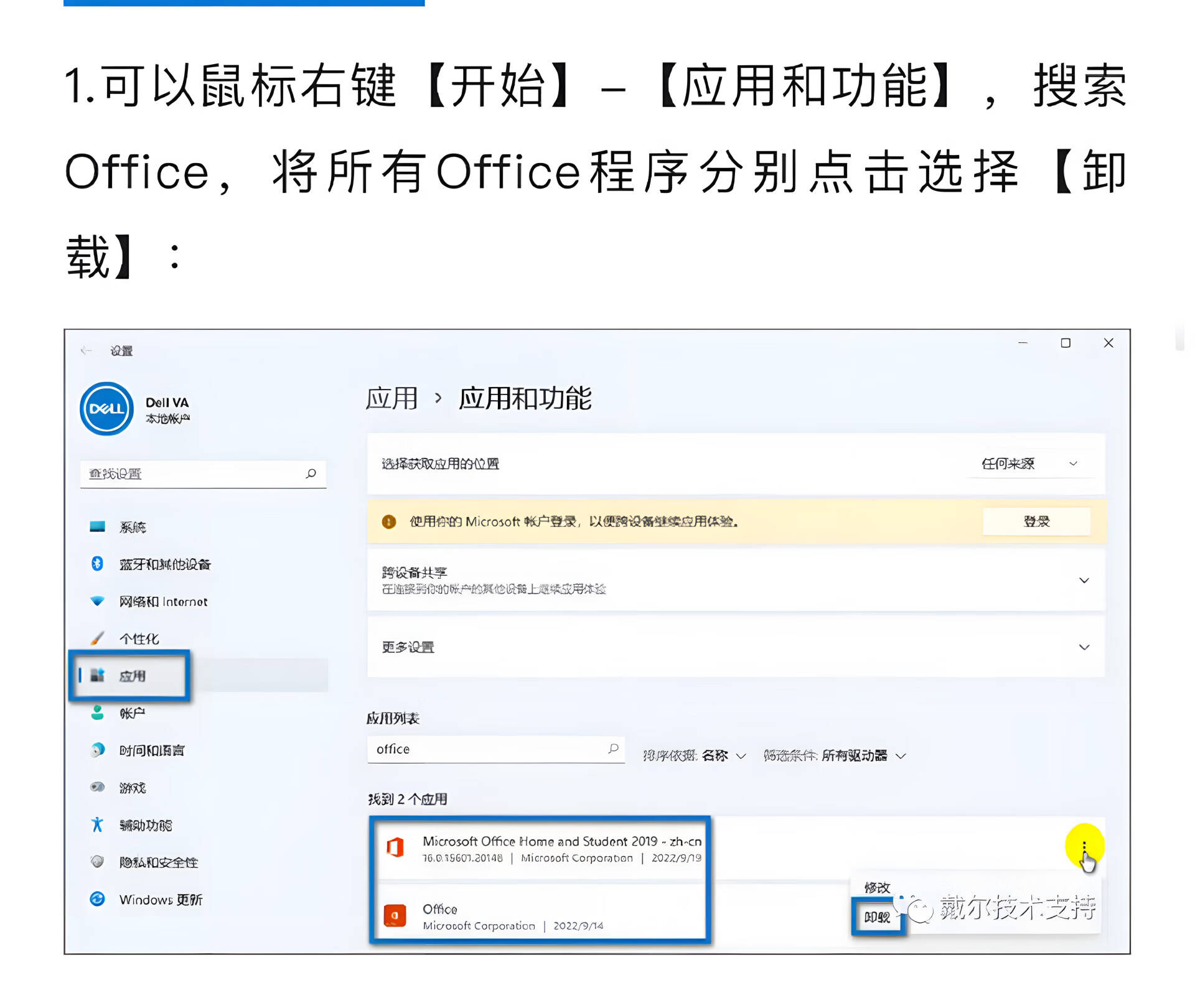The image size is (1195, 1008).
Task: Open the 系统 settings category
Action: coord(133,528)
